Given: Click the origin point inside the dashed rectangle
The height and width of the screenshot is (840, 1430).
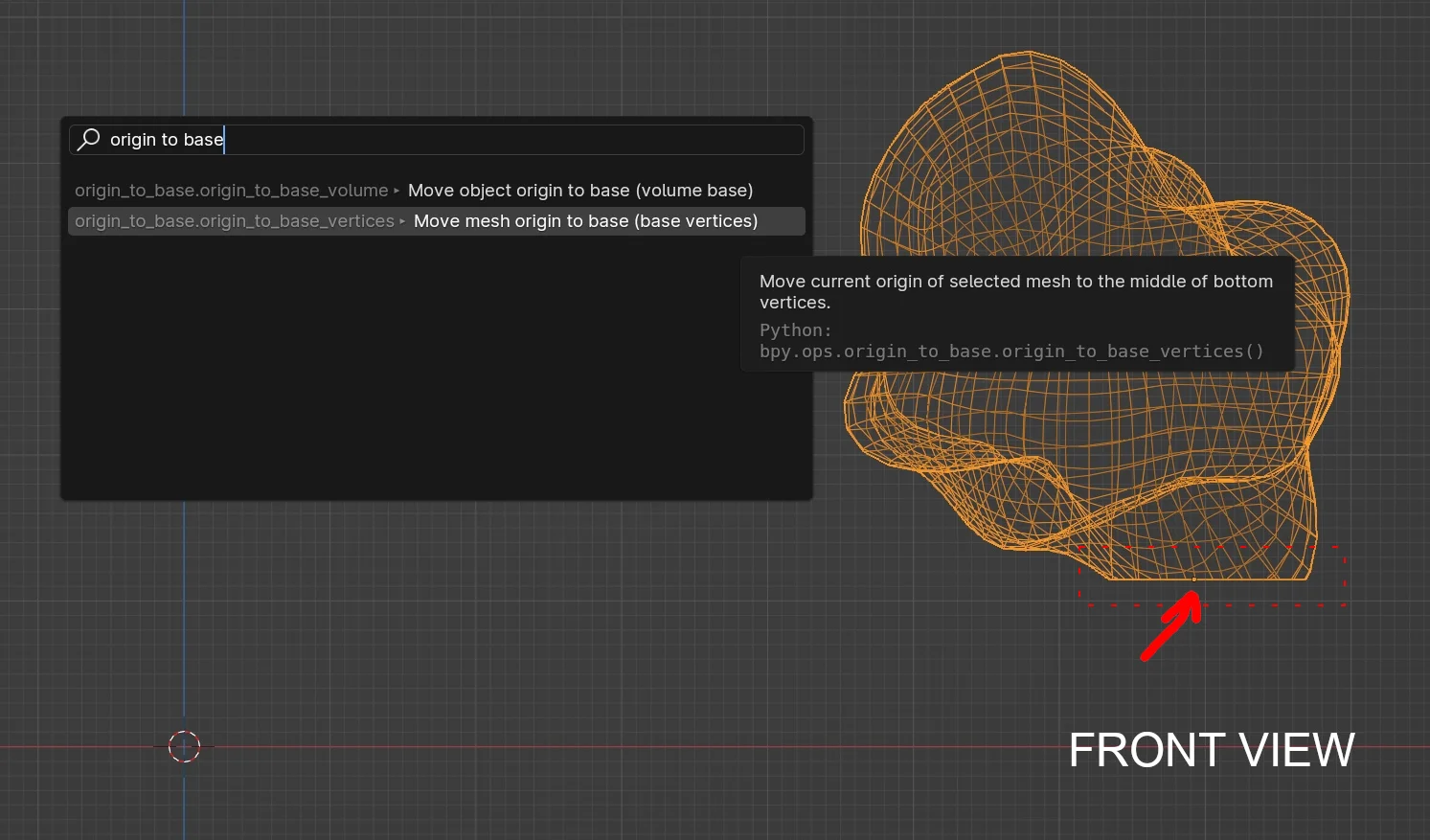Looking at the screenshot, I should (x=1195, y=579).
